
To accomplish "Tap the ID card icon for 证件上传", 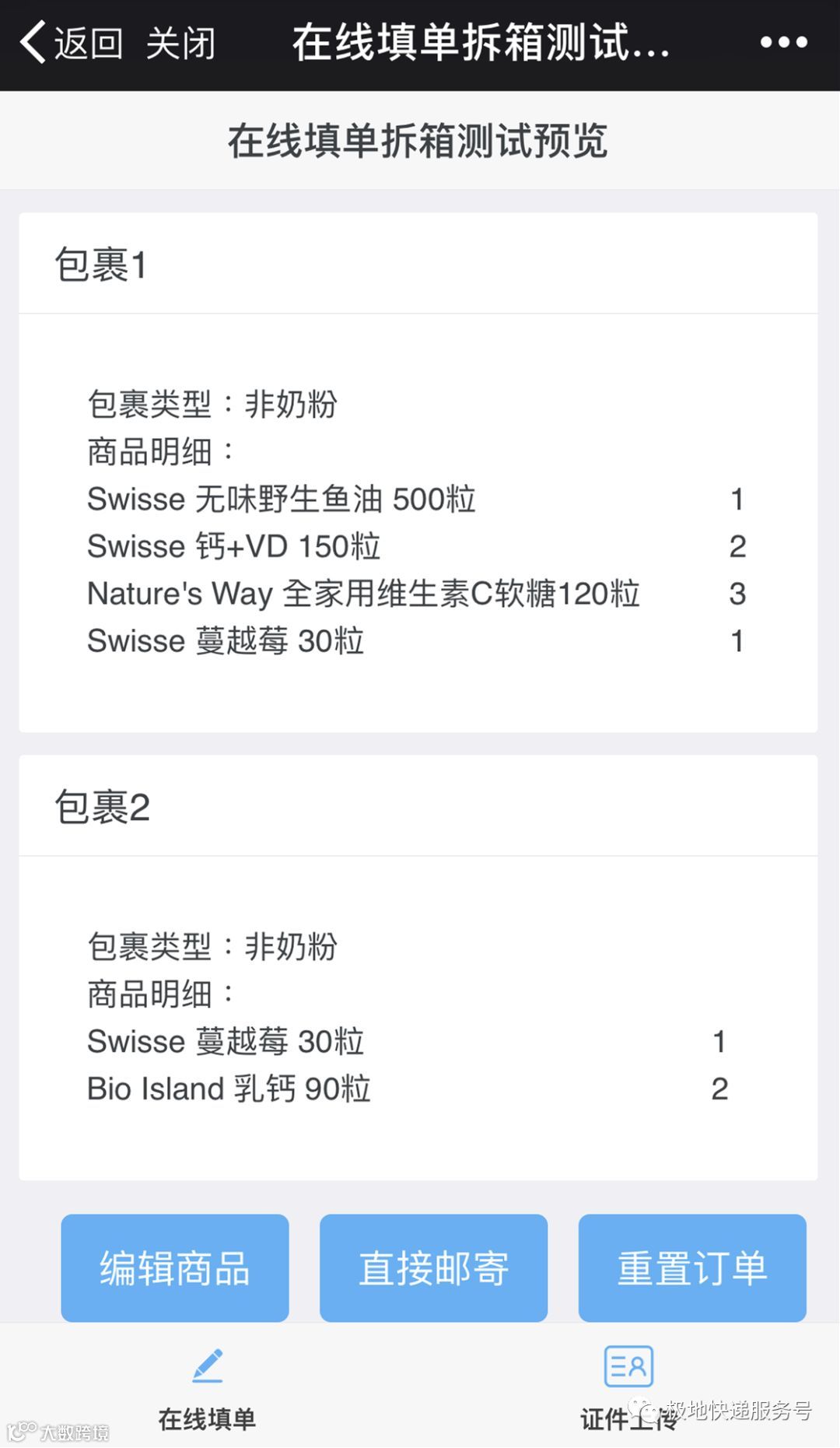I will (628, 1366).
